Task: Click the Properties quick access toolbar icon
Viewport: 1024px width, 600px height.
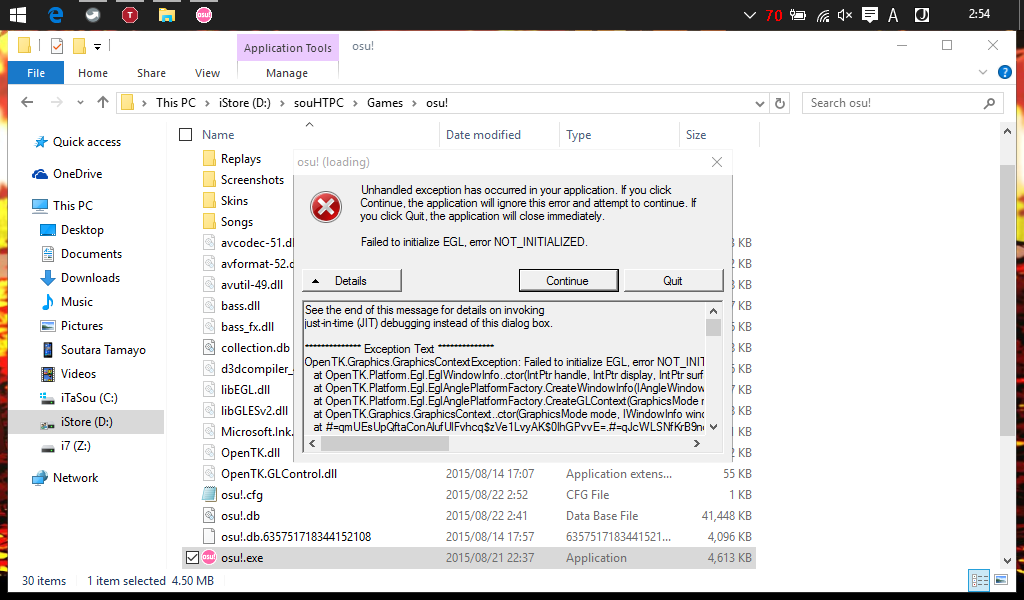Action: coord(57,46)
